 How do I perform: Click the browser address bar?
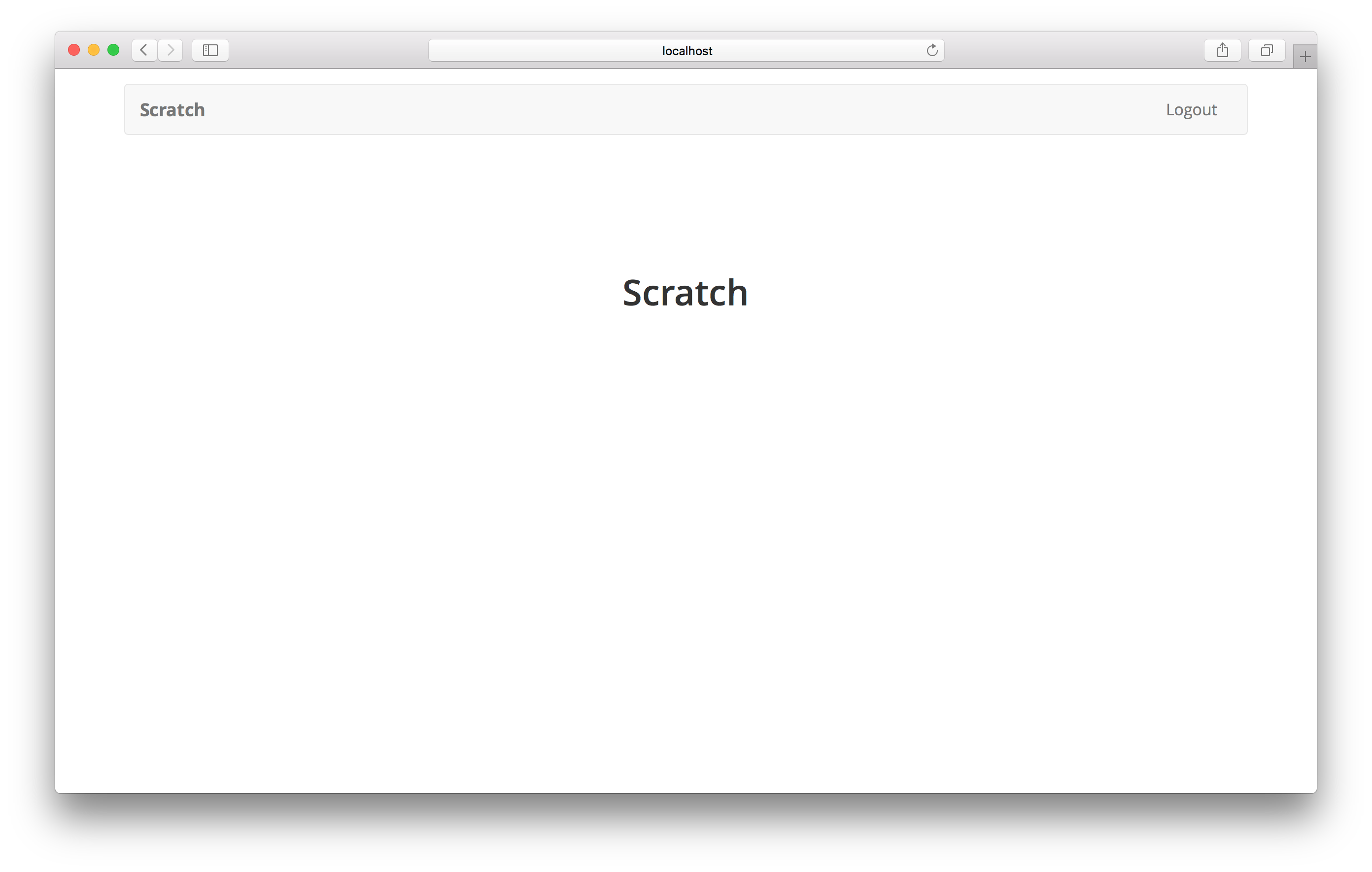click(686, 48)
